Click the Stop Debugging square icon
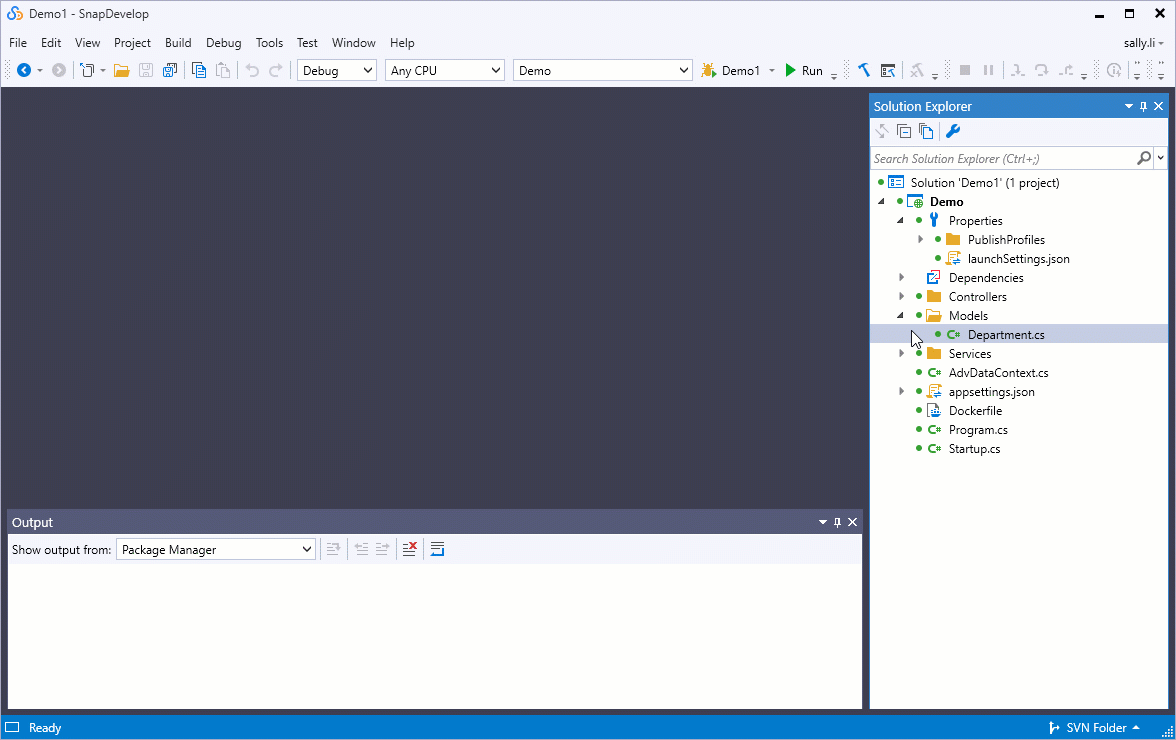 pyautogui.click(x=965, y=70)
